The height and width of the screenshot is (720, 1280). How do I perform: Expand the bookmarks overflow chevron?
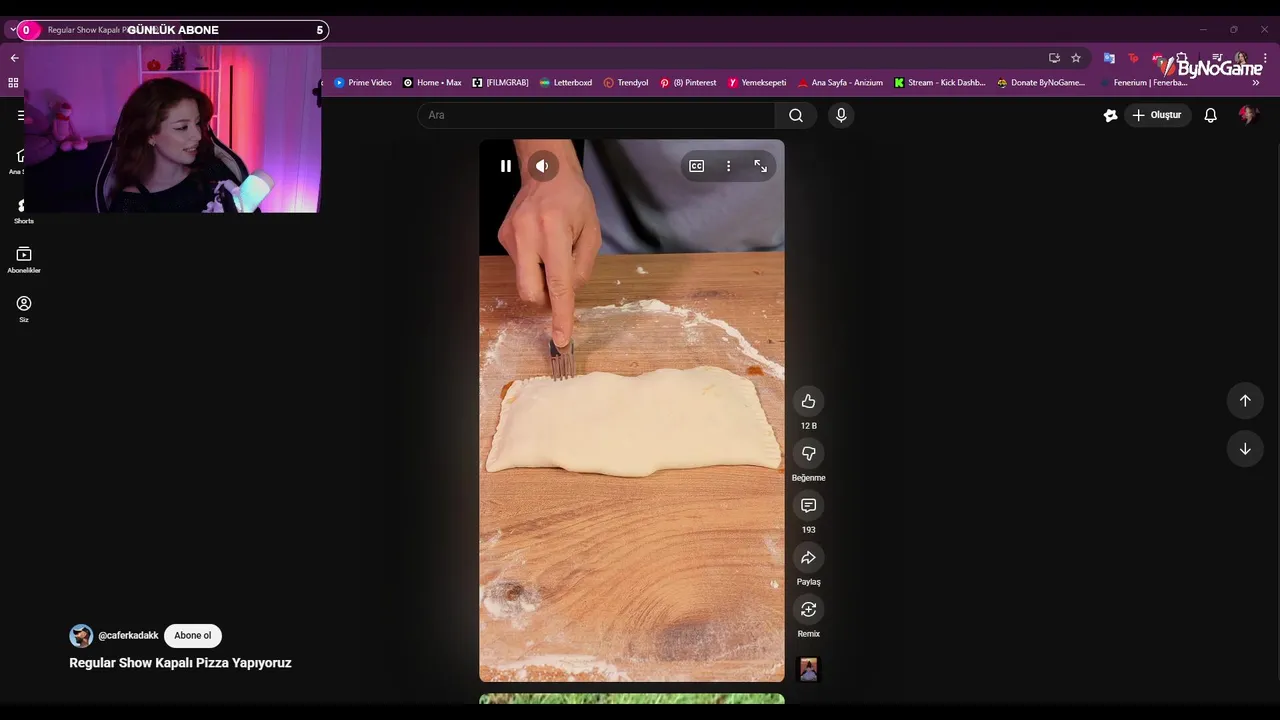(x=1256, y=83)
